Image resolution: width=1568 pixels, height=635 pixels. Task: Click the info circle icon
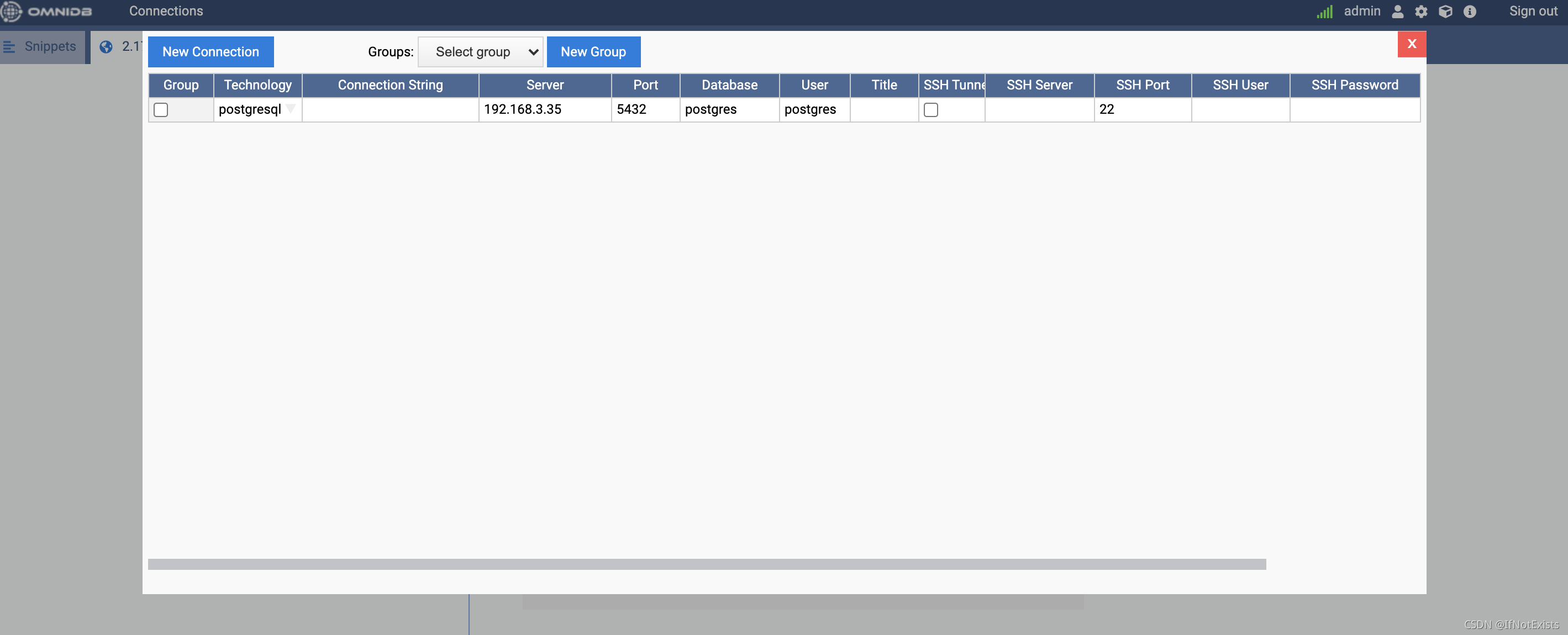(x=1470, y=12)
